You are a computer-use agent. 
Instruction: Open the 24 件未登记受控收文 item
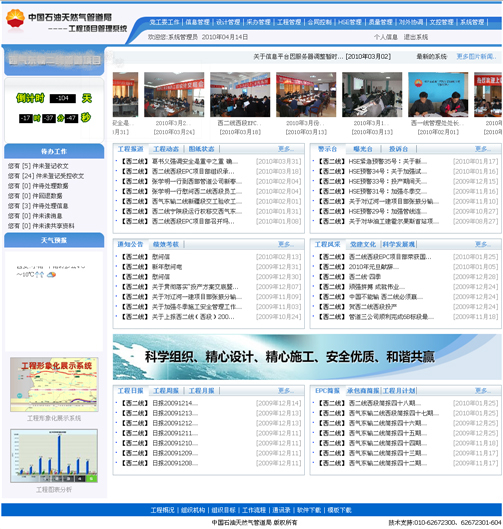pyautogui.click(x=46, y=176)
